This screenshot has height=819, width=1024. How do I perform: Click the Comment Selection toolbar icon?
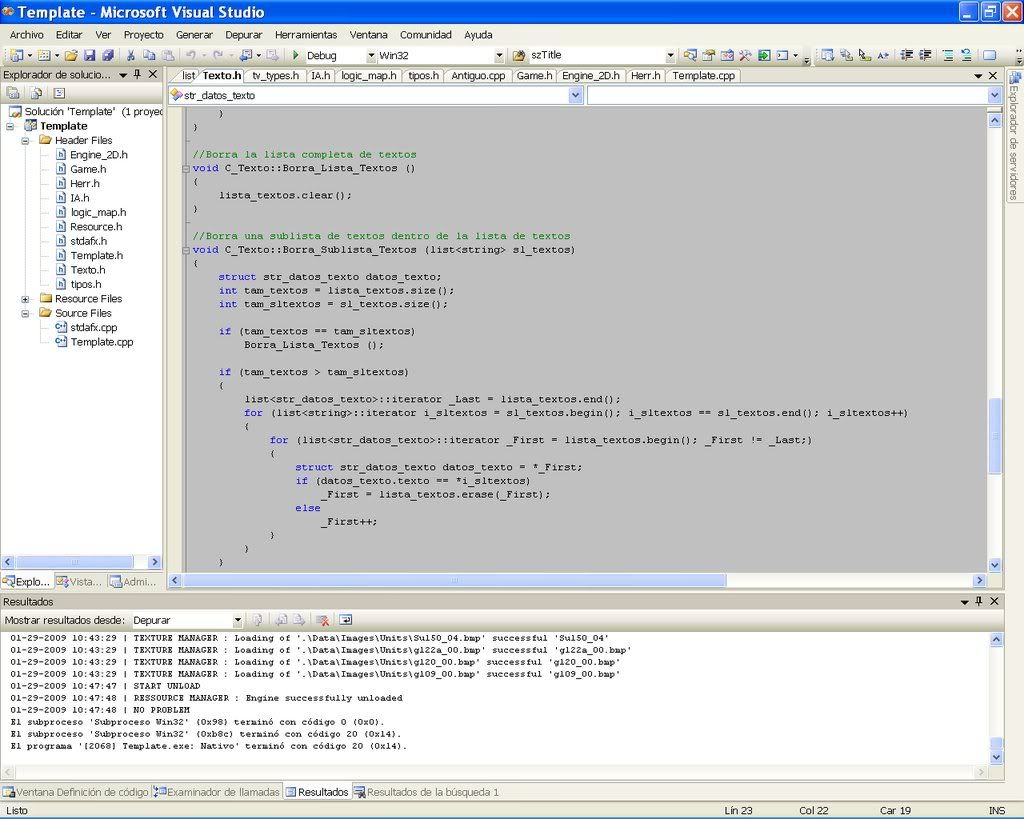coord(948,56)
